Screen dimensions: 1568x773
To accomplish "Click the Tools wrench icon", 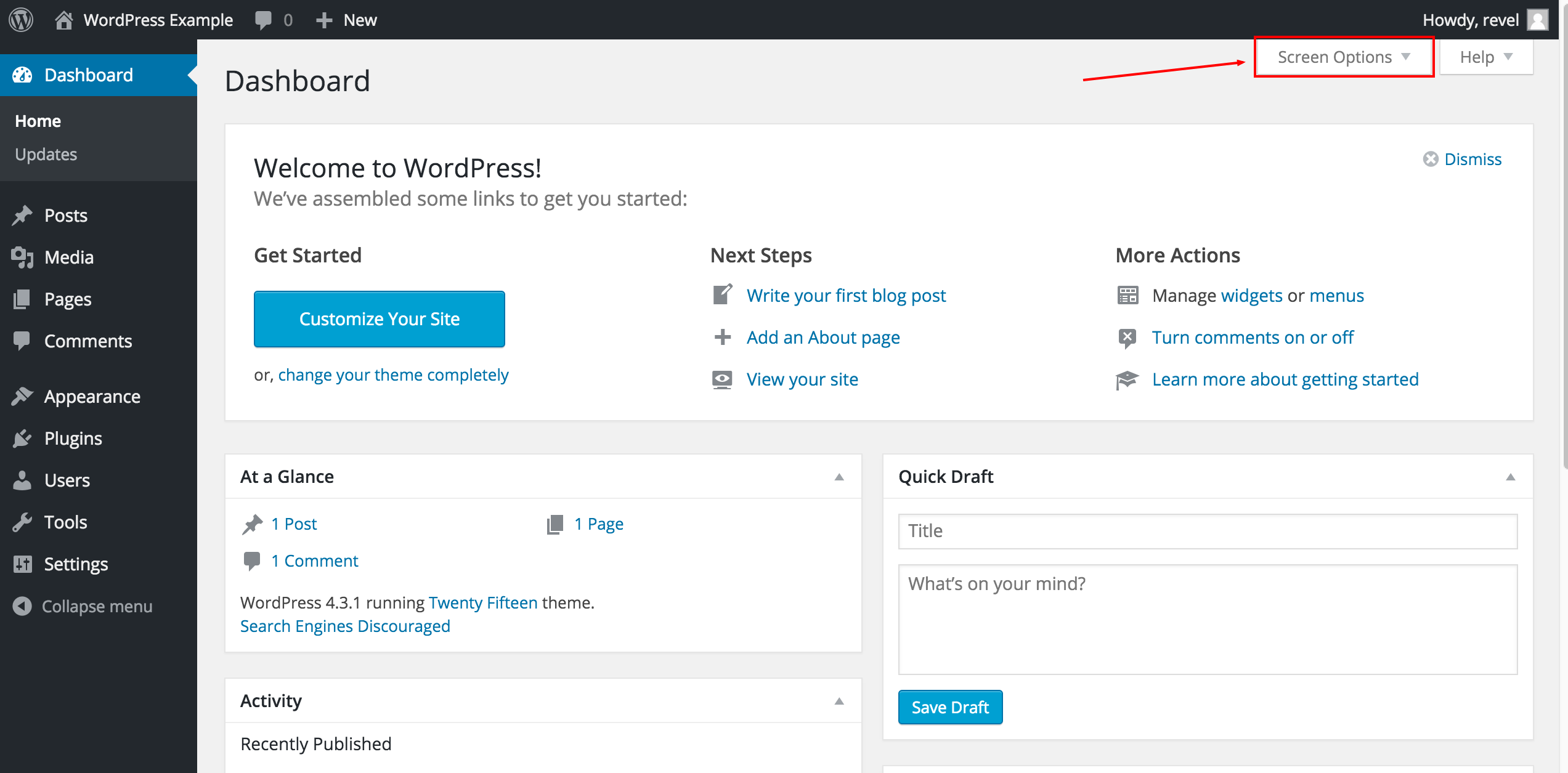I will tap(22, 522).
